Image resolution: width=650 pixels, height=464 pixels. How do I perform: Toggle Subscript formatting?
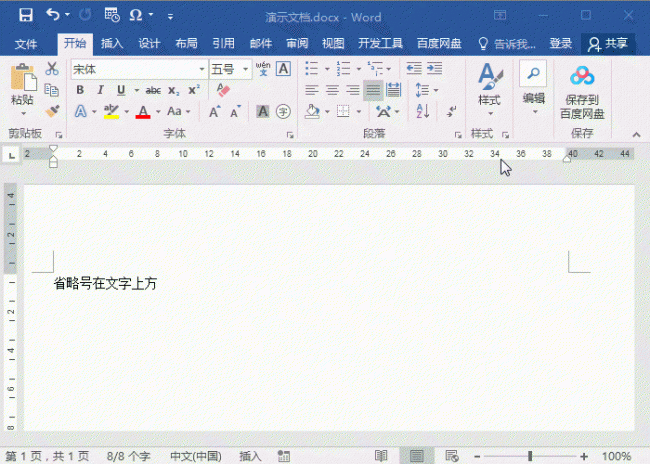coord(174,90)
